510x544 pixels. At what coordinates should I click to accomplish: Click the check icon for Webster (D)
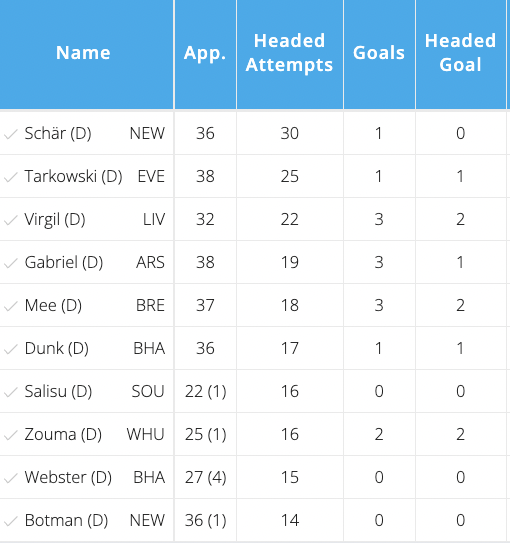[x=10, y=478]
